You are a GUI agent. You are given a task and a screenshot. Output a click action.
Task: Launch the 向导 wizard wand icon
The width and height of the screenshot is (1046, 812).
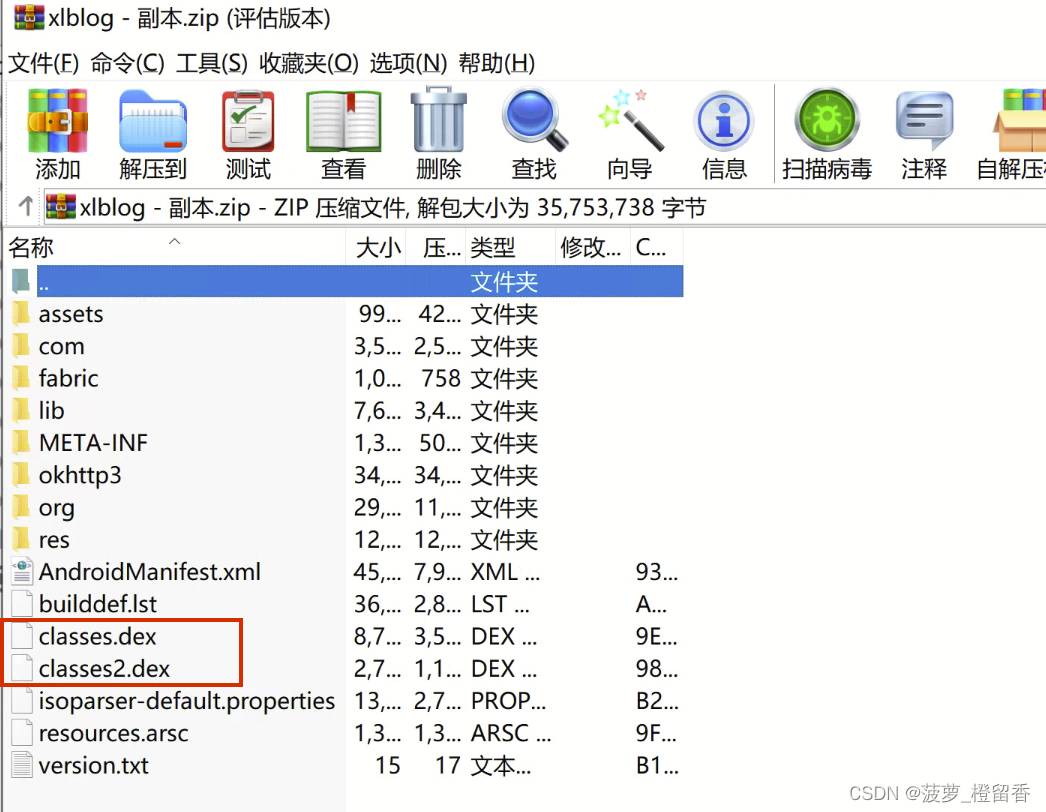(630, 120)
